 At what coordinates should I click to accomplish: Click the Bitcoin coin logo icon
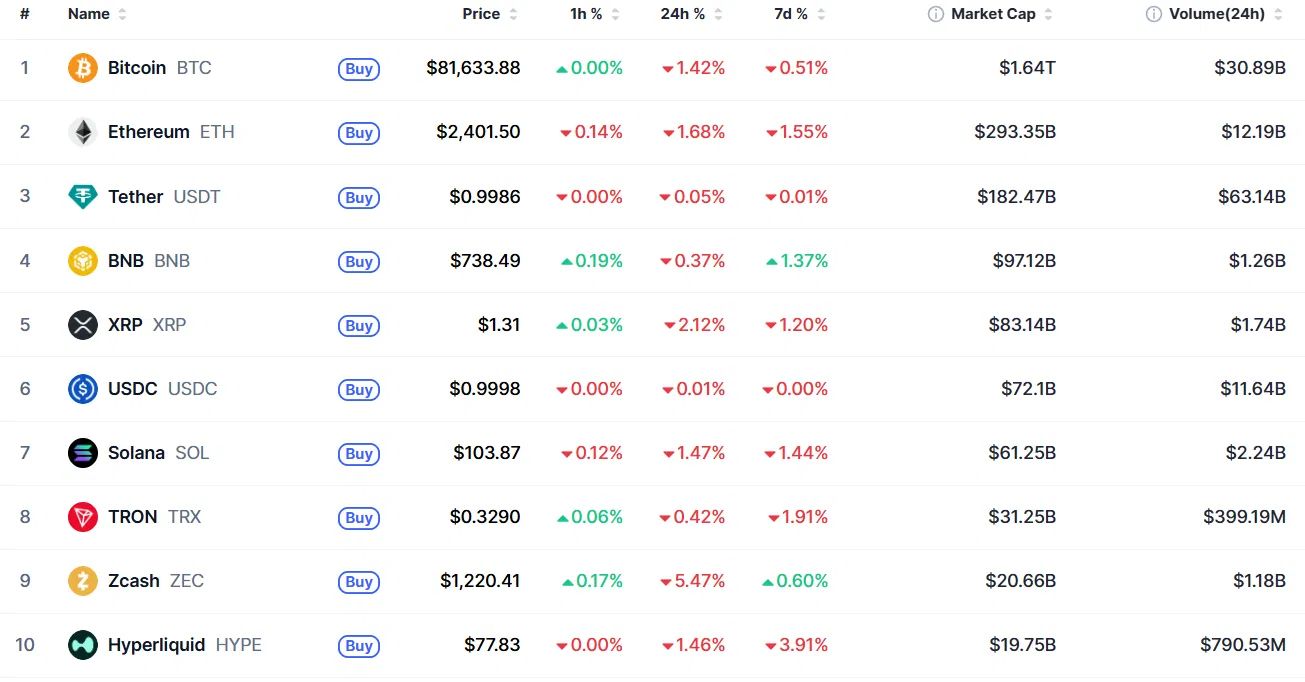click(83, 68)
